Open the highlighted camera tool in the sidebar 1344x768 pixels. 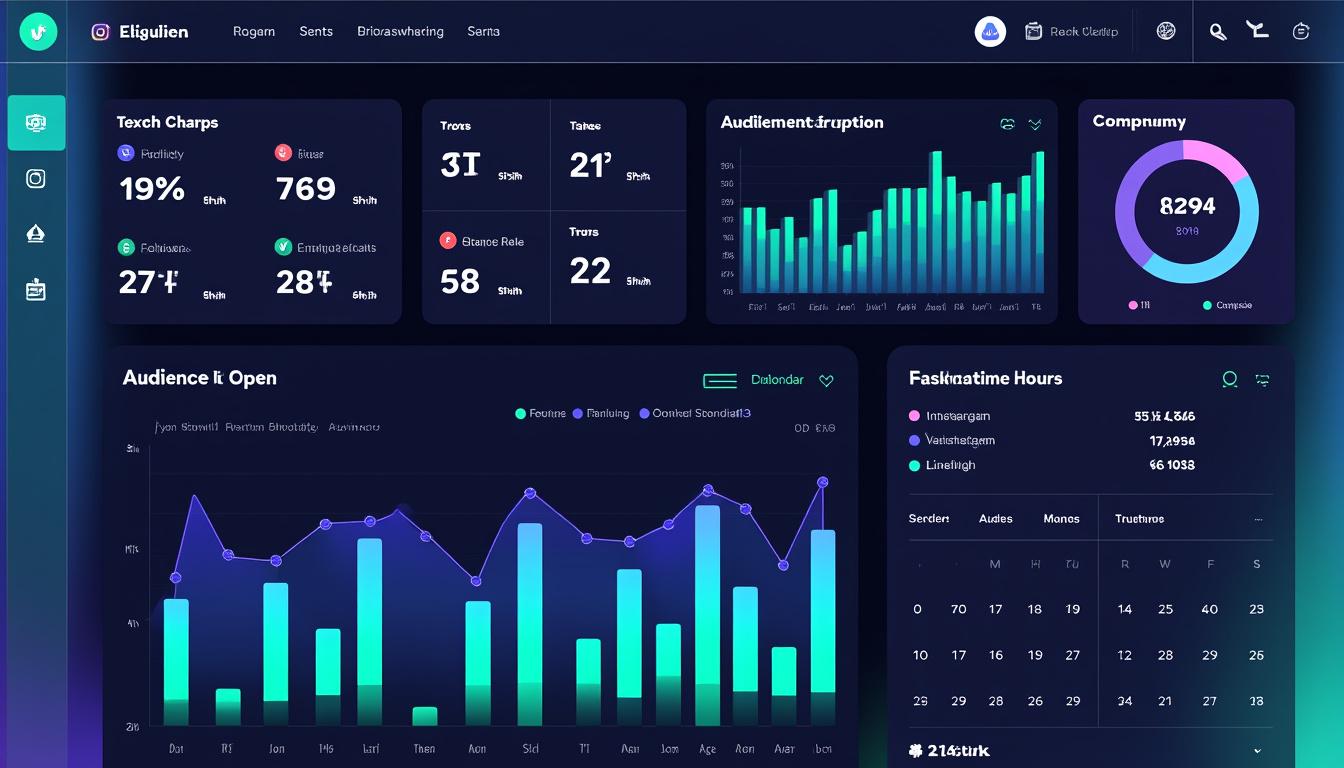36,122
